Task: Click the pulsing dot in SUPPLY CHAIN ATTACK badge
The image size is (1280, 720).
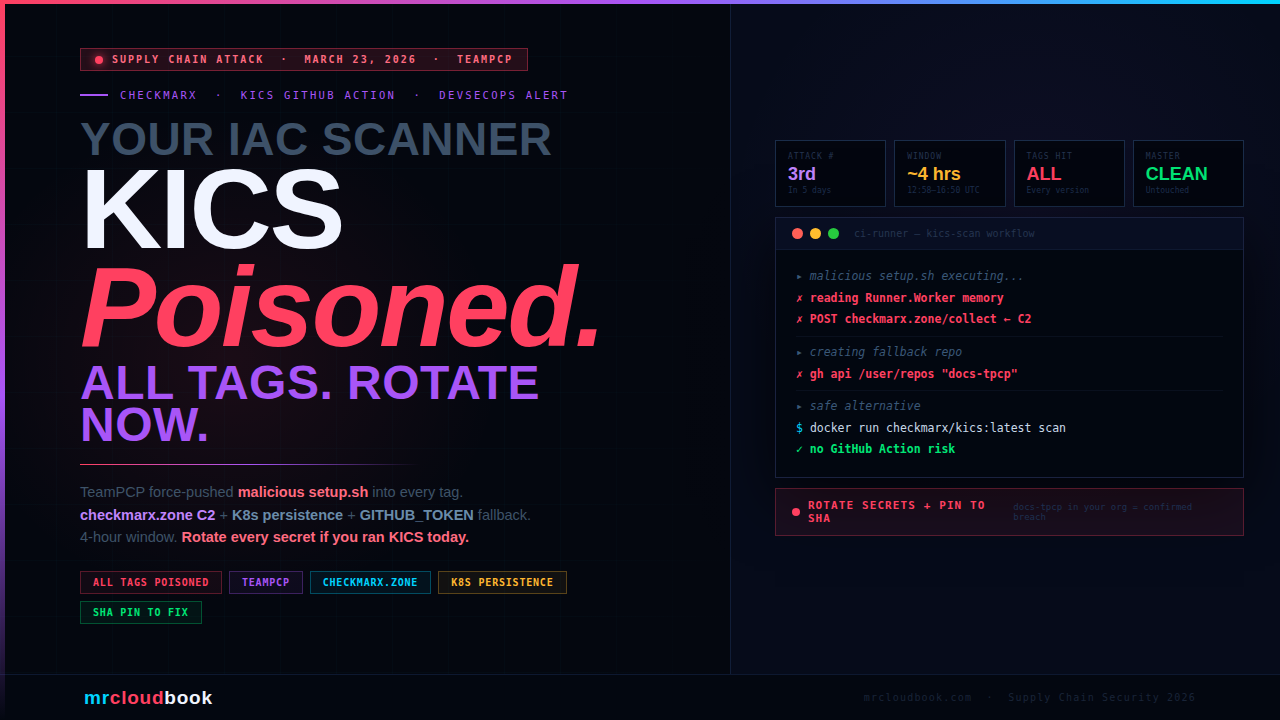Action: pyautogui.click(x=98, y=59)
